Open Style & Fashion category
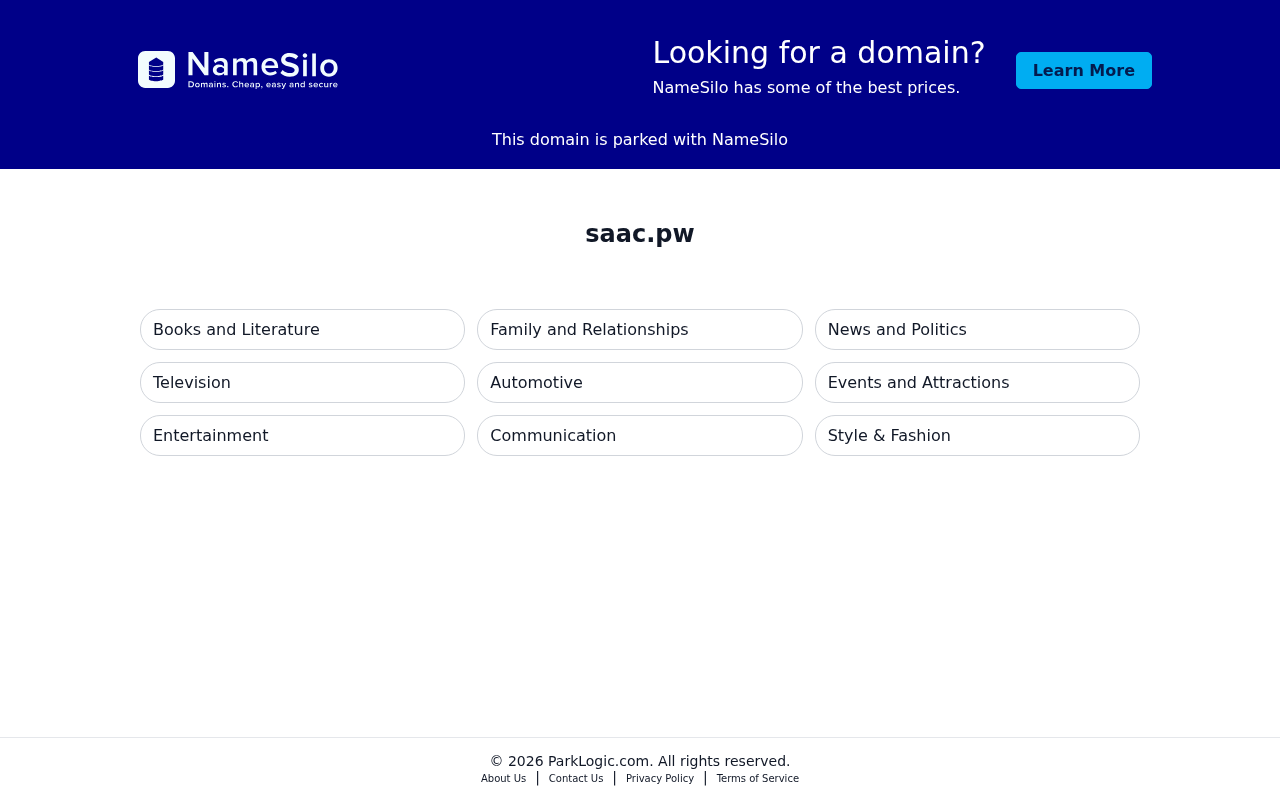The height and width of the screenshot is (800, 1280). (x=977, y=436)
